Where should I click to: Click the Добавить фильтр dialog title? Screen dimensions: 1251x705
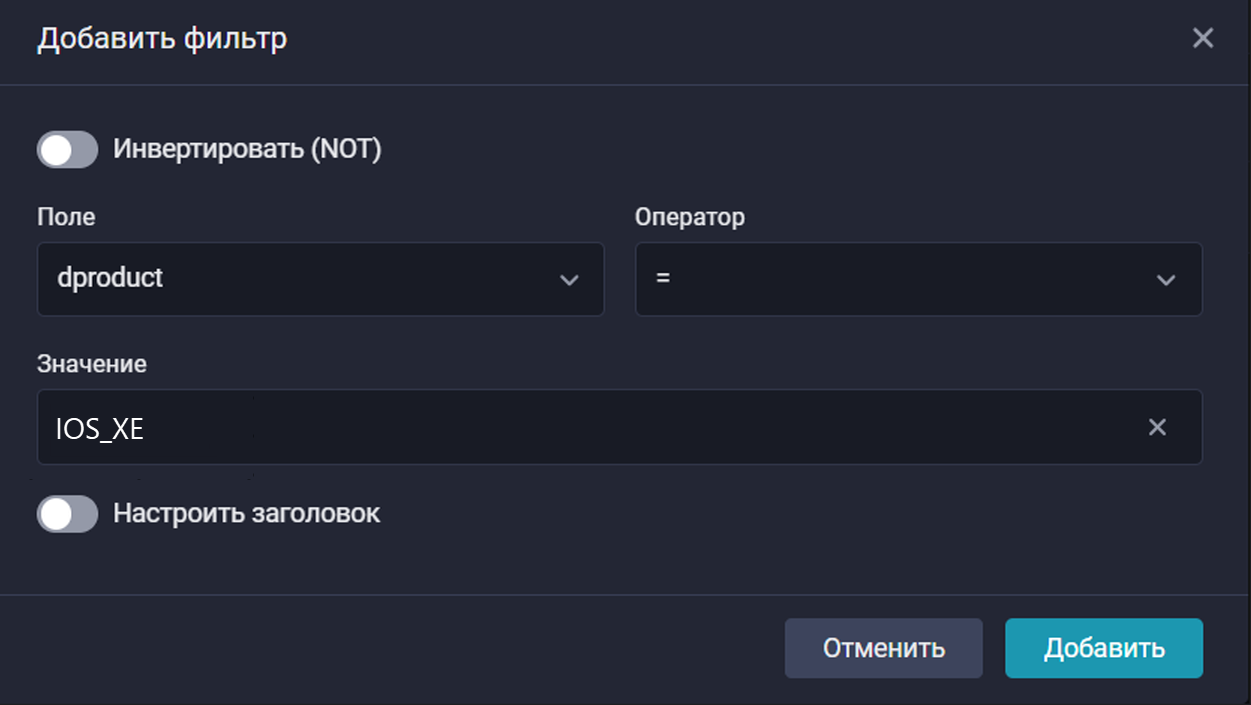(x=162, y=39)
